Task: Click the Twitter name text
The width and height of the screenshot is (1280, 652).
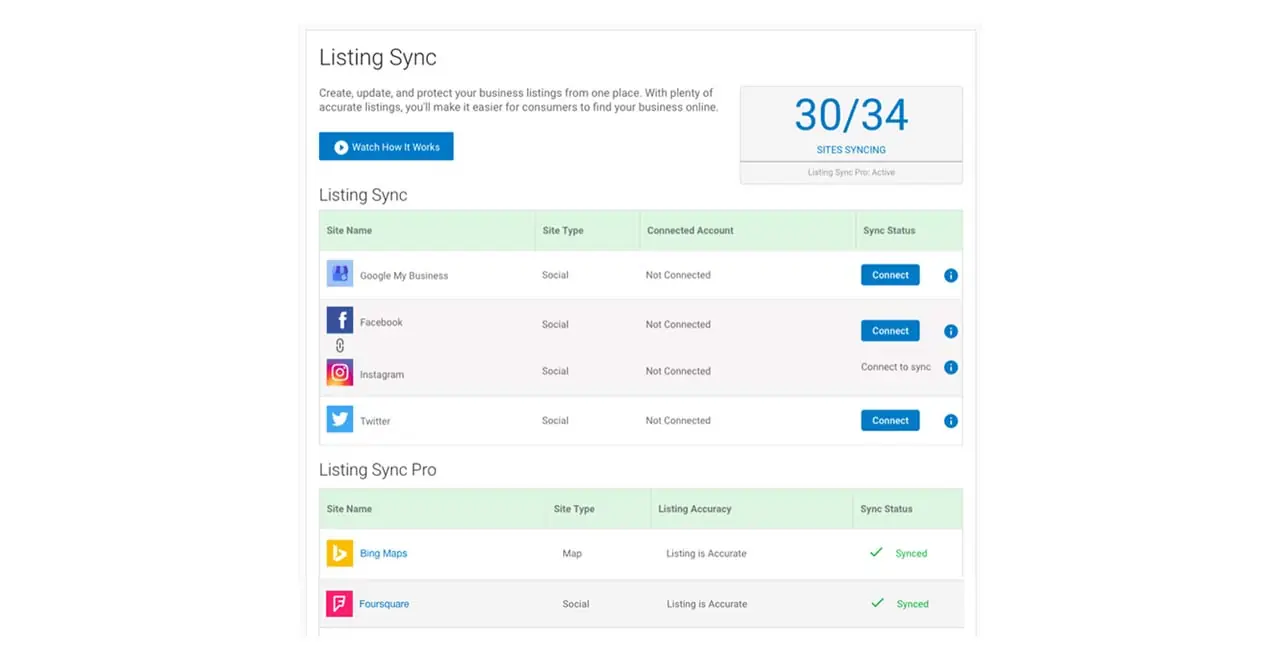Action: click(x=375, y=421)
